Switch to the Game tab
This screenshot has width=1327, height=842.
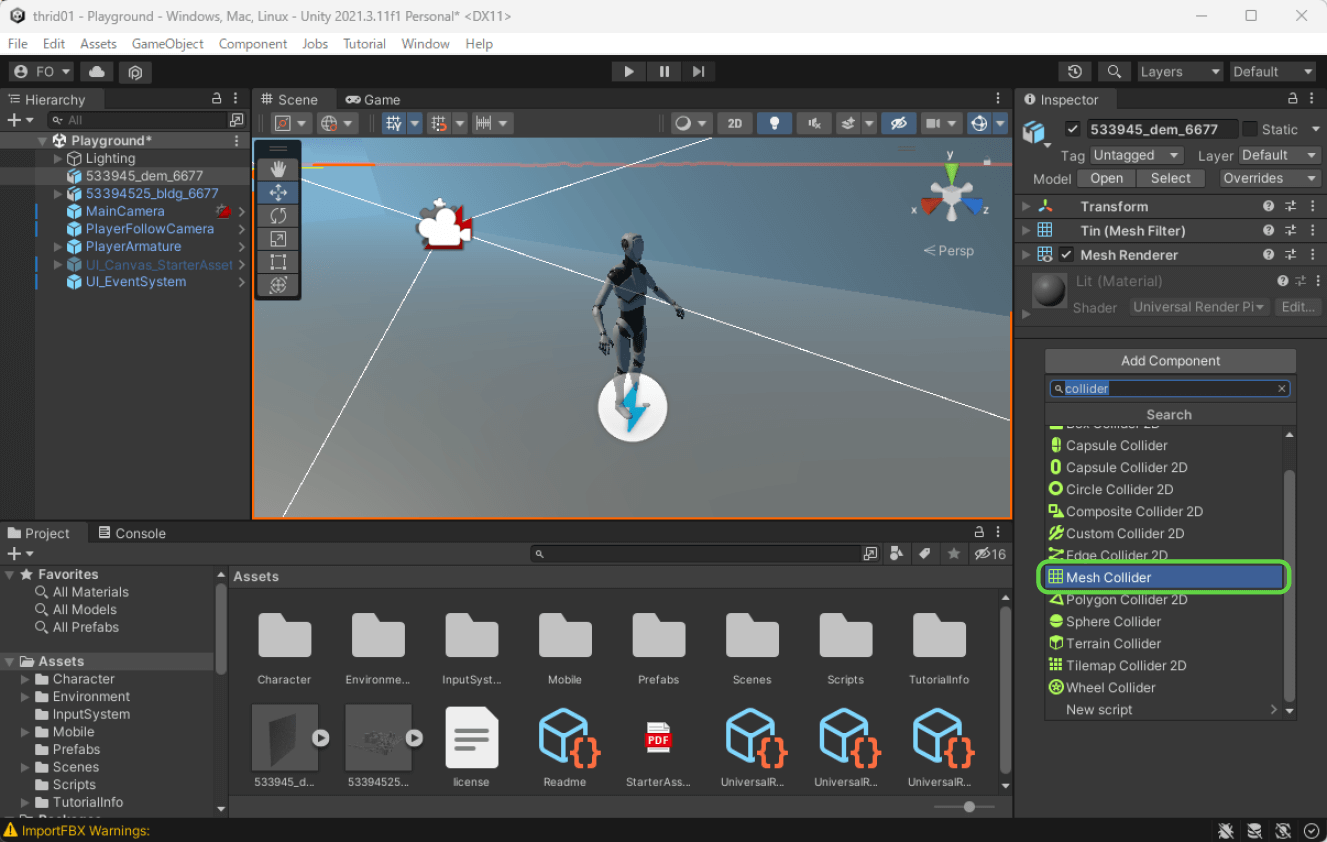(373, 99)
